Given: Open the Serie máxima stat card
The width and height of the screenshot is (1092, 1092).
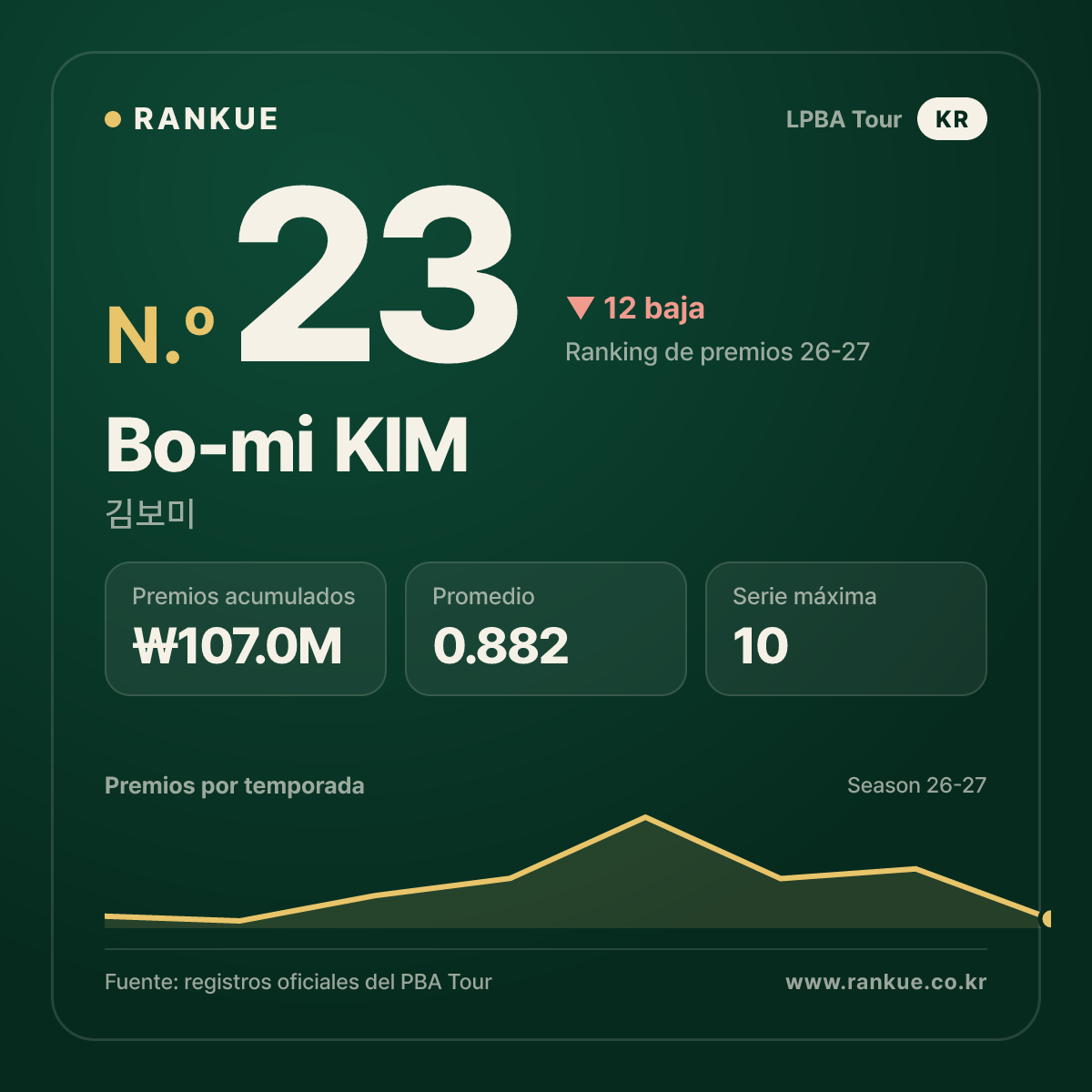Looking at the screenshot, I should 846,629.
